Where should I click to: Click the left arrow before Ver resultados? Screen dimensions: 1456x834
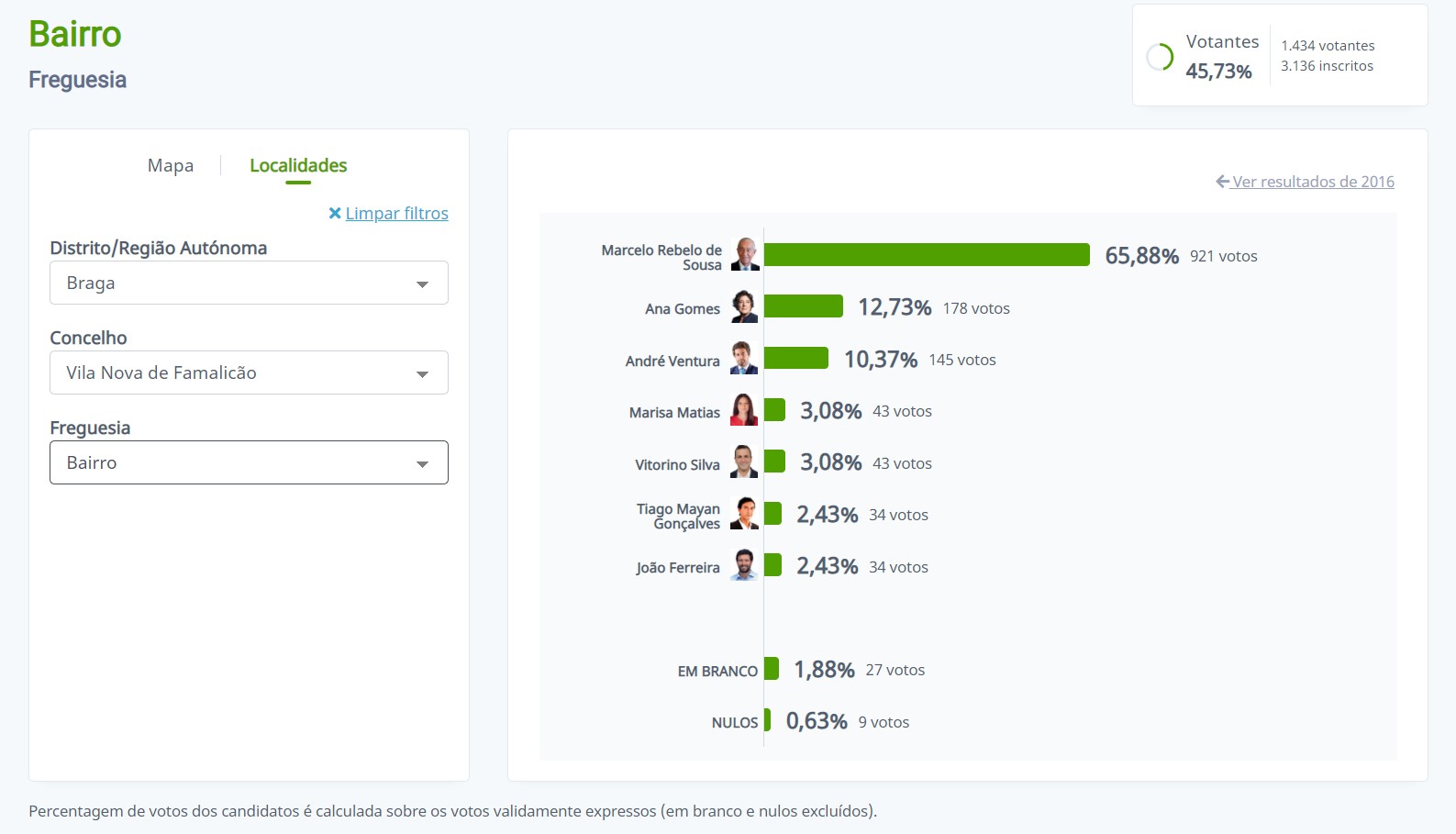[1222, 182]
